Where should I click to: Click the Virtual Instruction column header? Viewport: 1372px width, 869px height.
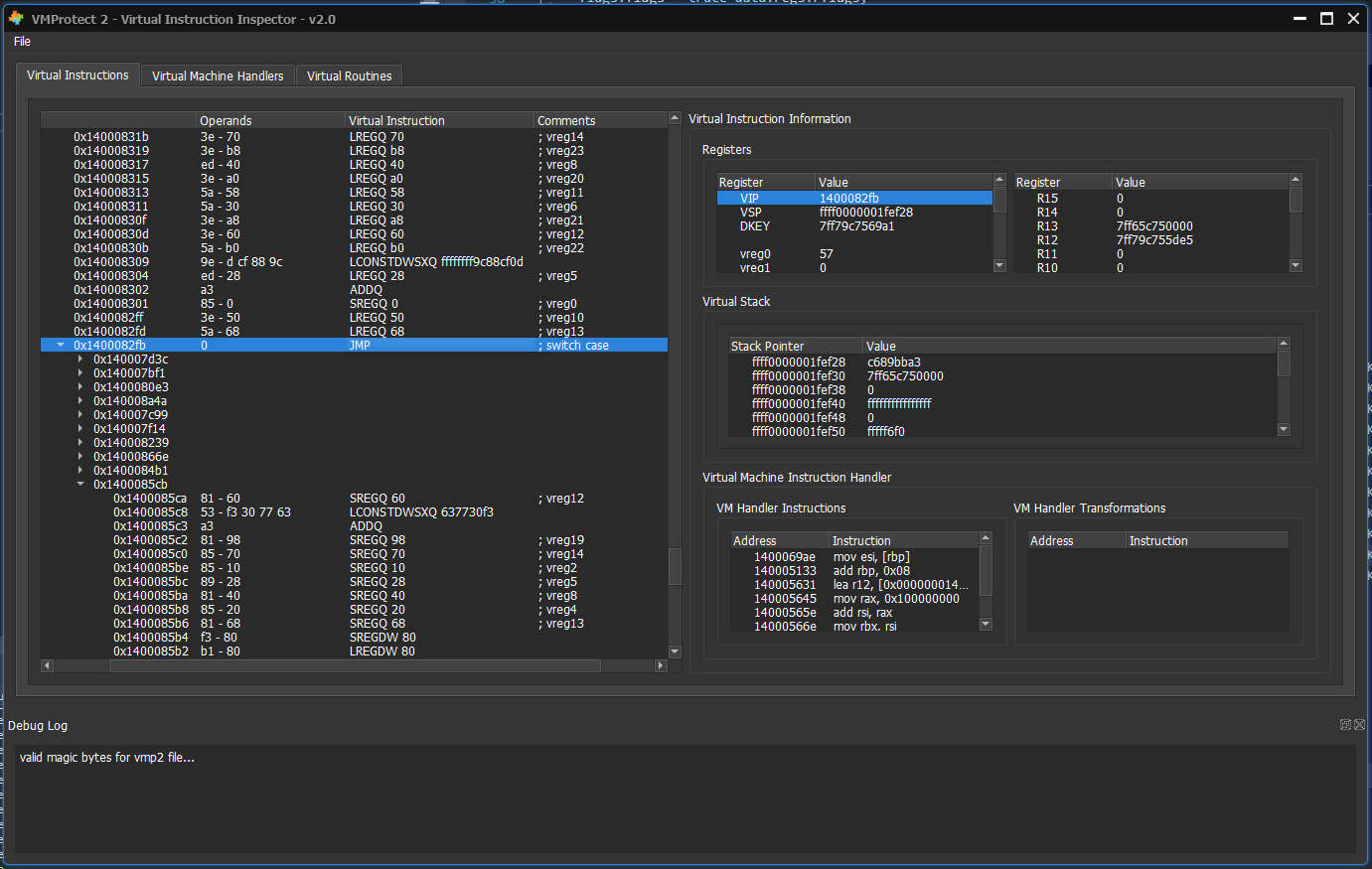(440, 120)
